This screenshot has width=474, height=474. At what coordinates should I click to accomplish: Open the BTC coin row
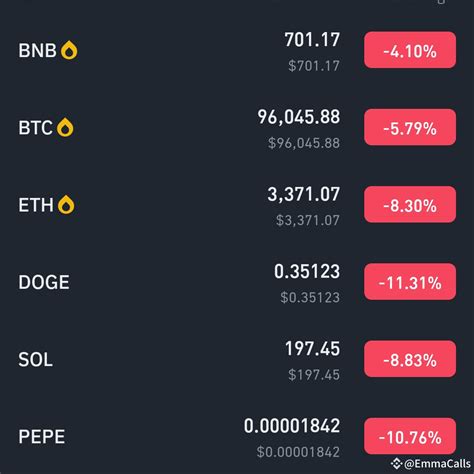coord(237,128)
